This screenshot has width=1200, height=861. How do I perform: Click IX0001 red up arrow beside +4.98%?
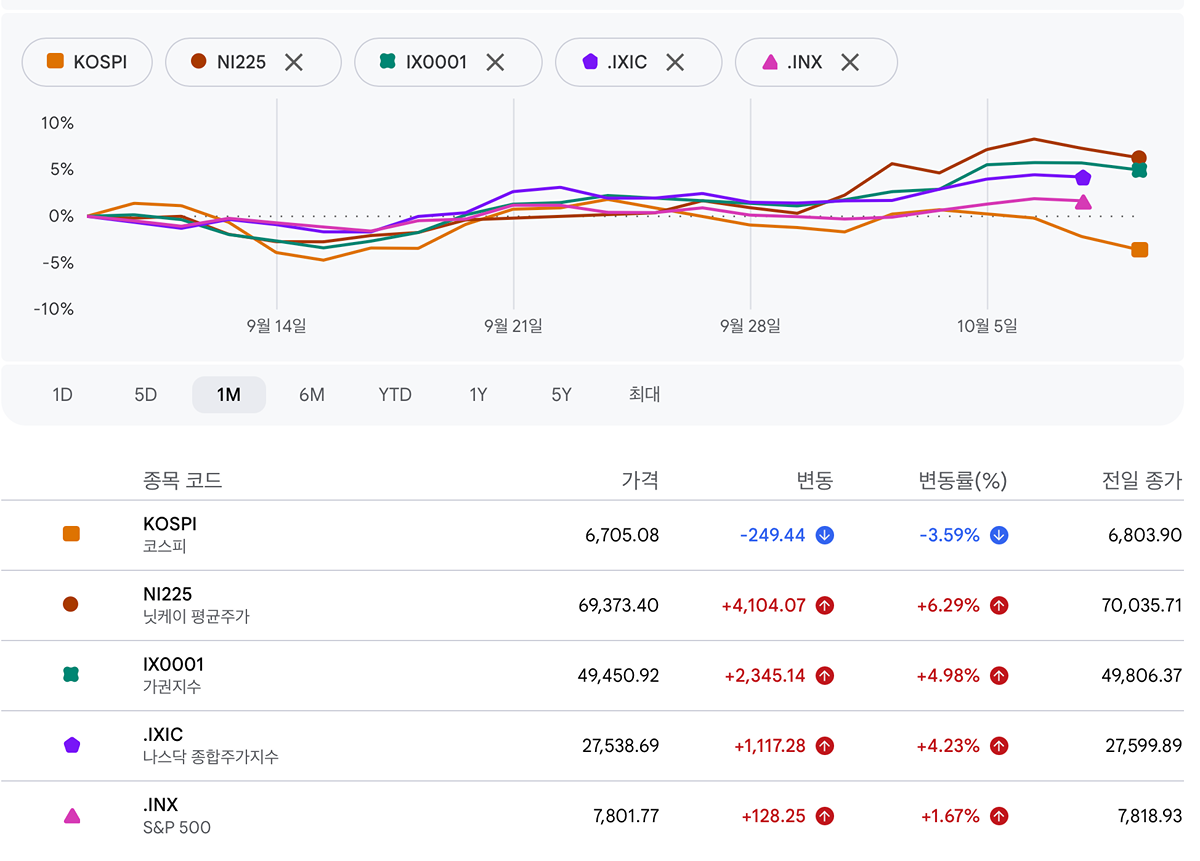point(999,676)
